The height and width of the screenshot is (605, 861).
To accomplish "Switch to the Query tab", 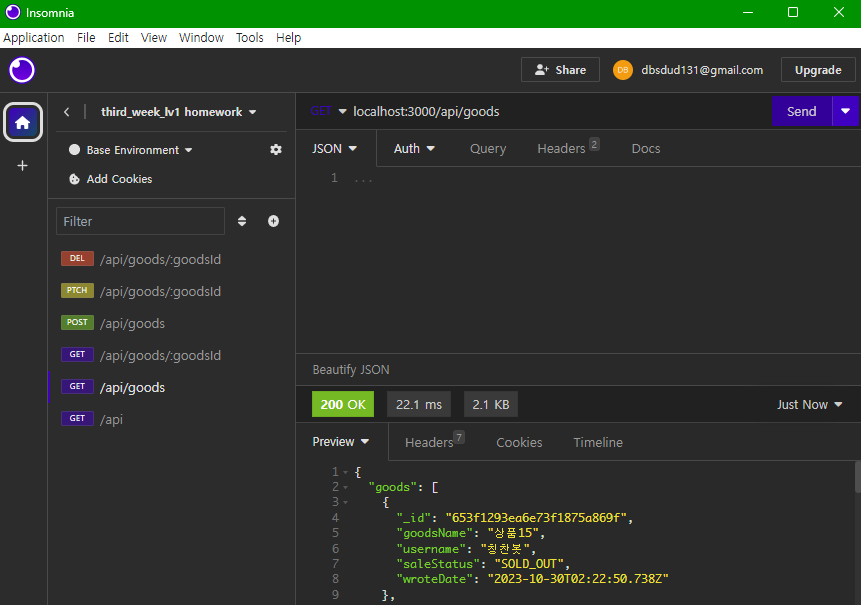I will pos(488,149).
